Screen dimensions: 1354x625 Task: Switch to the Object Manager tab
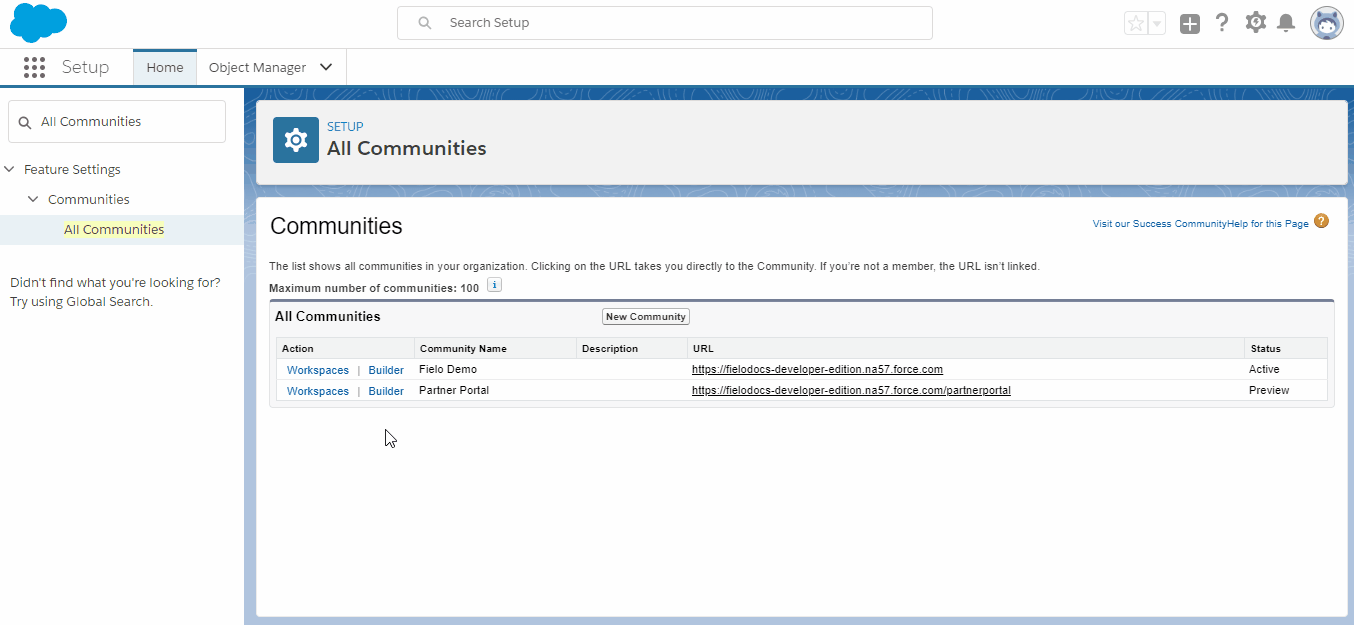click(257, 67)
